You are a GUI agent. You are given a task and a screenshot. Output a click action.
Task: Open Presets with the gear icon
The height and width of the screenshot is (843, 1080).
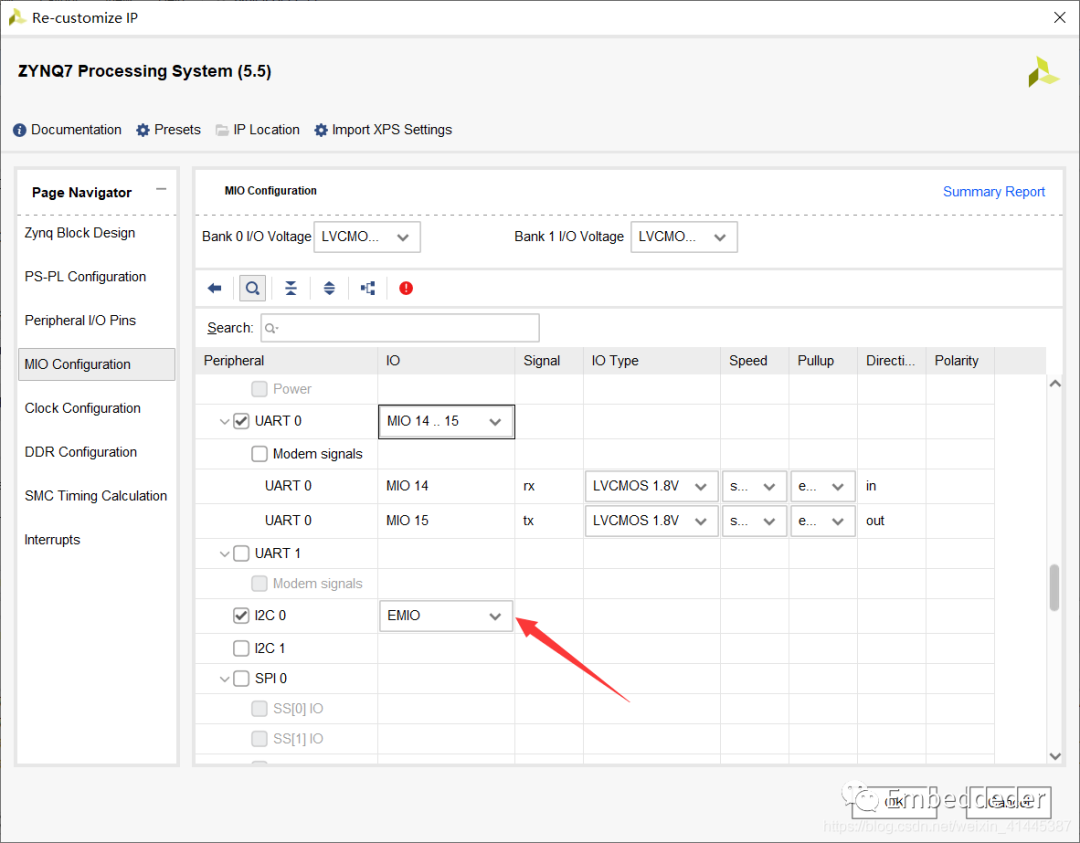[x=168, y=130]
